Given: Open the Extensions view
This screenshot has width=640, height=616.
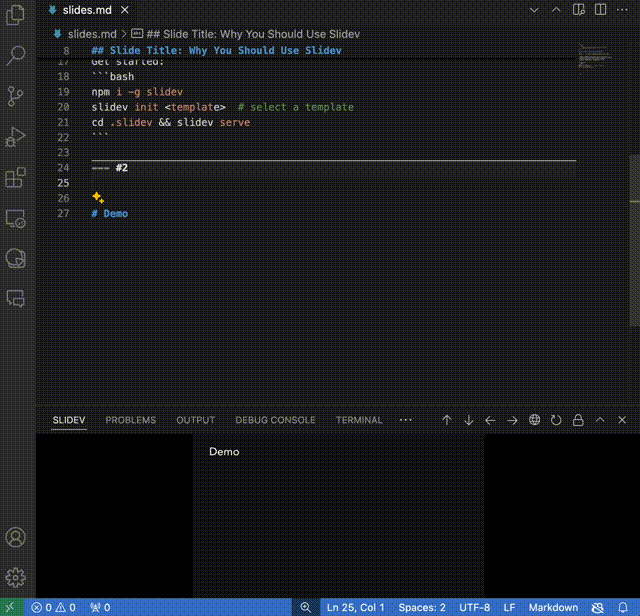Looking at the screenshot, I should 16,178.
